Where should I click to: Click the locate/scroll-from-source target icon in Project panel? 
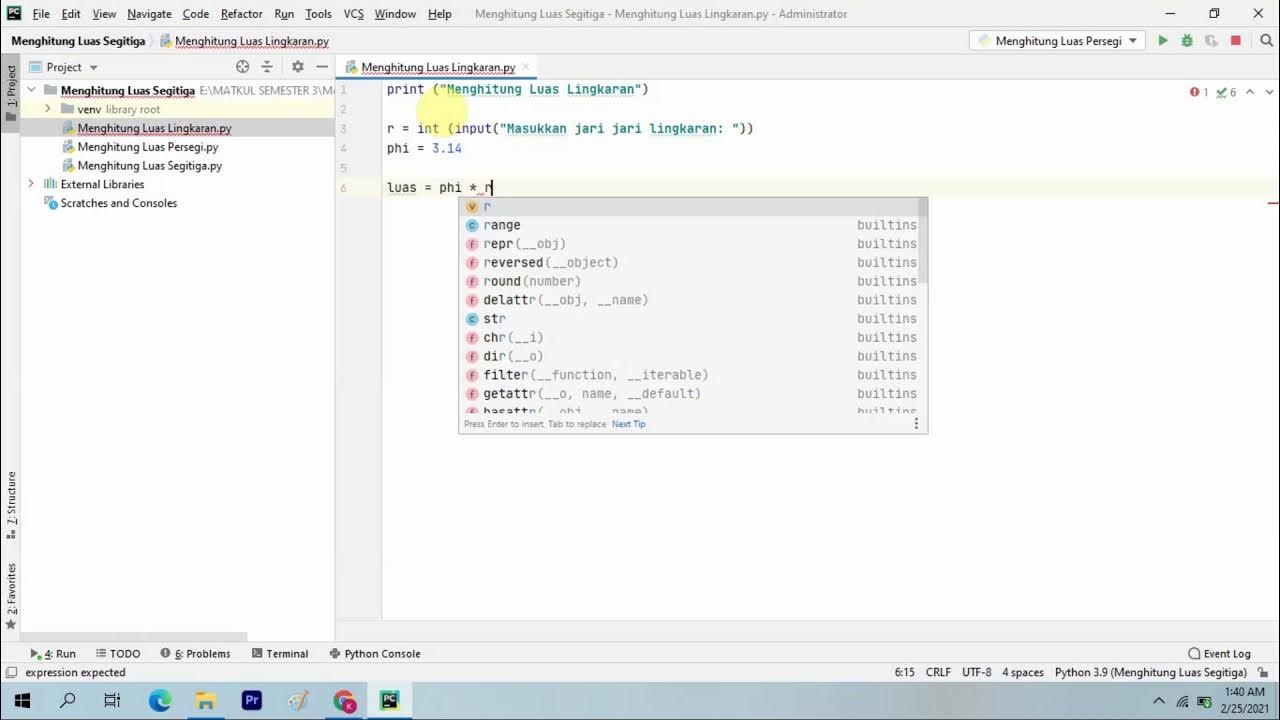click(x=242, y=67)
